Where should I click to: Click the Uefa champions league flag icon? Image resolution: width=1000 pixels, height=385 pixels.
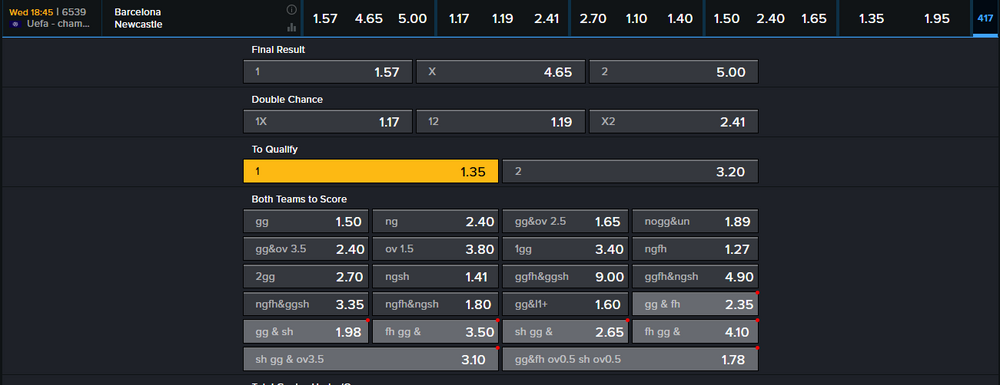[16, 24]
